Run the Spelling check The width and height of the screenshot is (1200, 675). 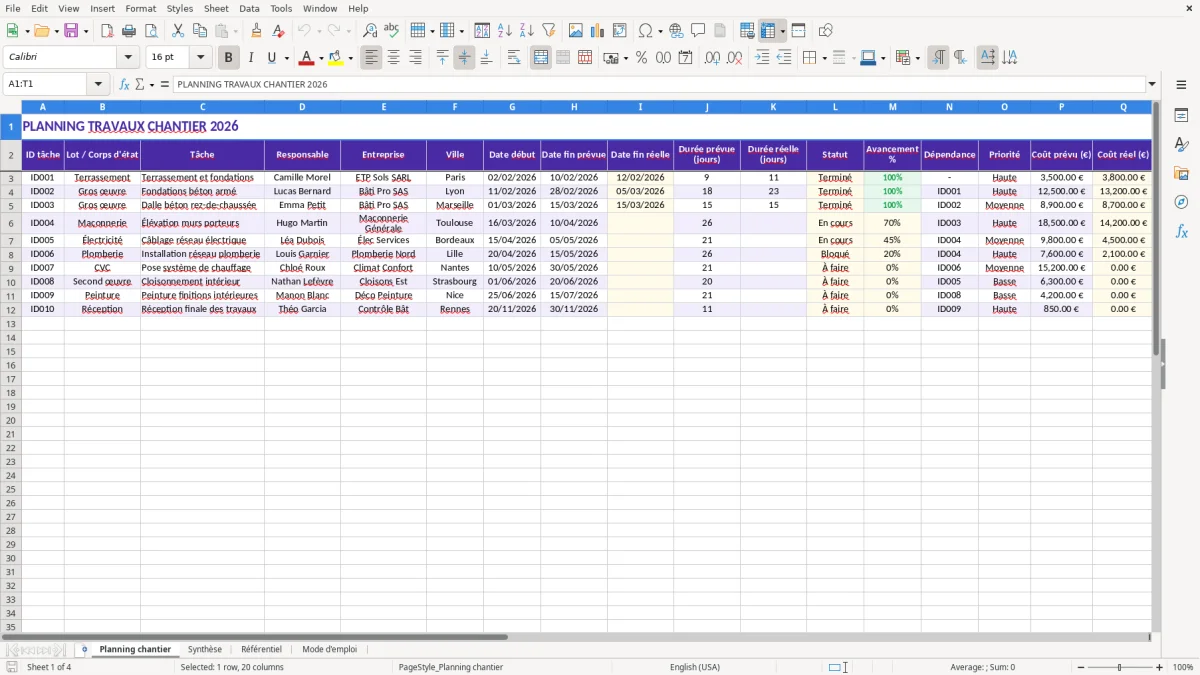(392, 31)
